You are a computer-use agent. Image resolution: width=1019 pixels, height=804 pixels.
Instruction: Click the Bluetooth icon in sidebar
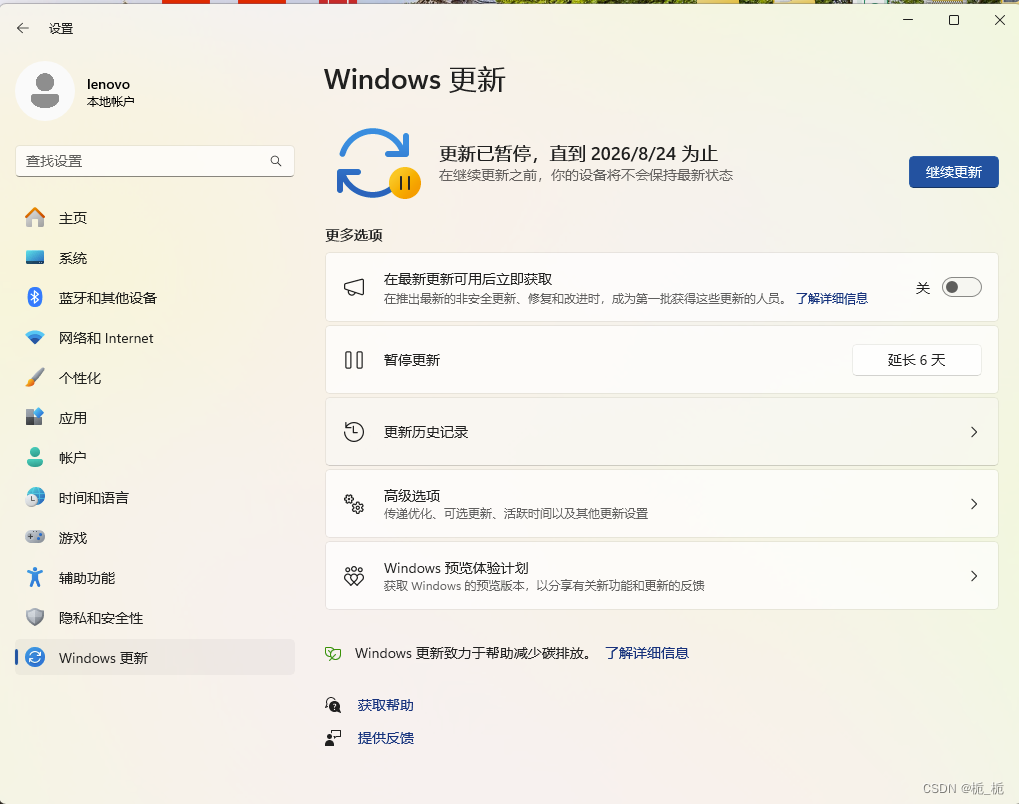(x=35, y=298)
